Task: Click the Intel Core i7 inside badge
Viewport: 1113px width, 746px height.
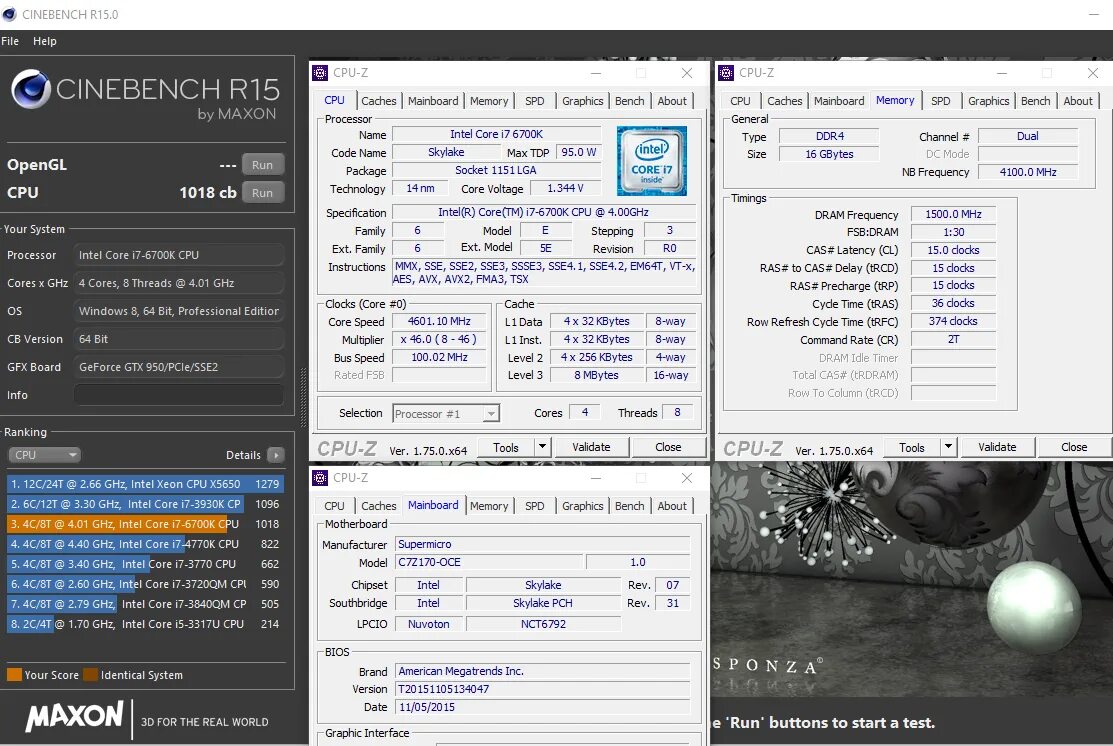Action: tap(652, 161)
